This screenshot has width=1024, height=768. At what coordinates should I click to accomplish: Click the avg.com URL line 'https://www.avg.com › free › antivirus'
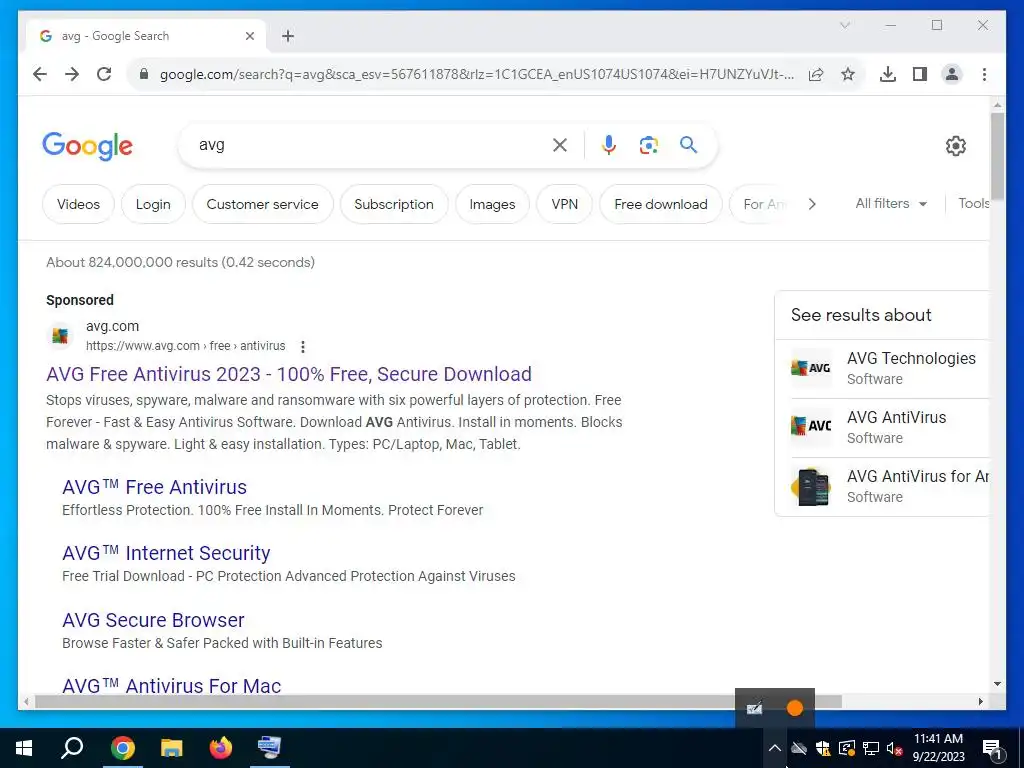pos(185,345)
